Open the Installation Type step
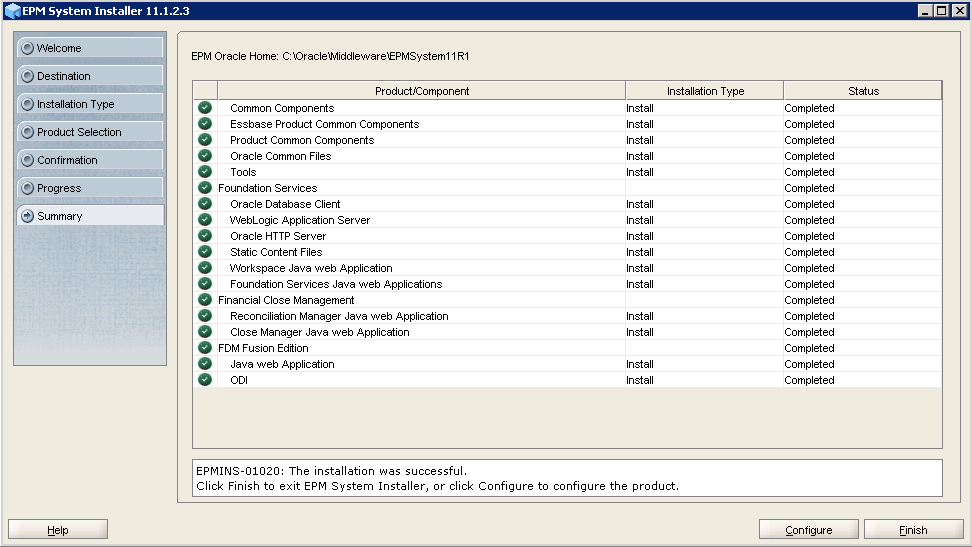The image size is (972, 547). coord(89,104)
